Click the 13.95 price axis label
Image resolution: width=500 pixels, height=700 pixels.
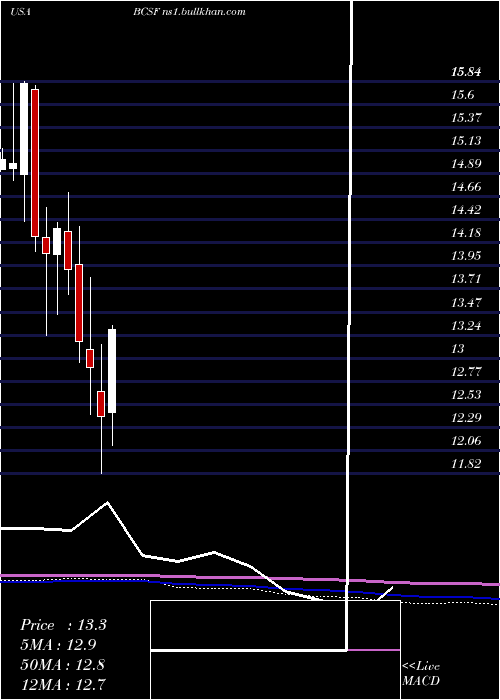click(x=466, y=256)
